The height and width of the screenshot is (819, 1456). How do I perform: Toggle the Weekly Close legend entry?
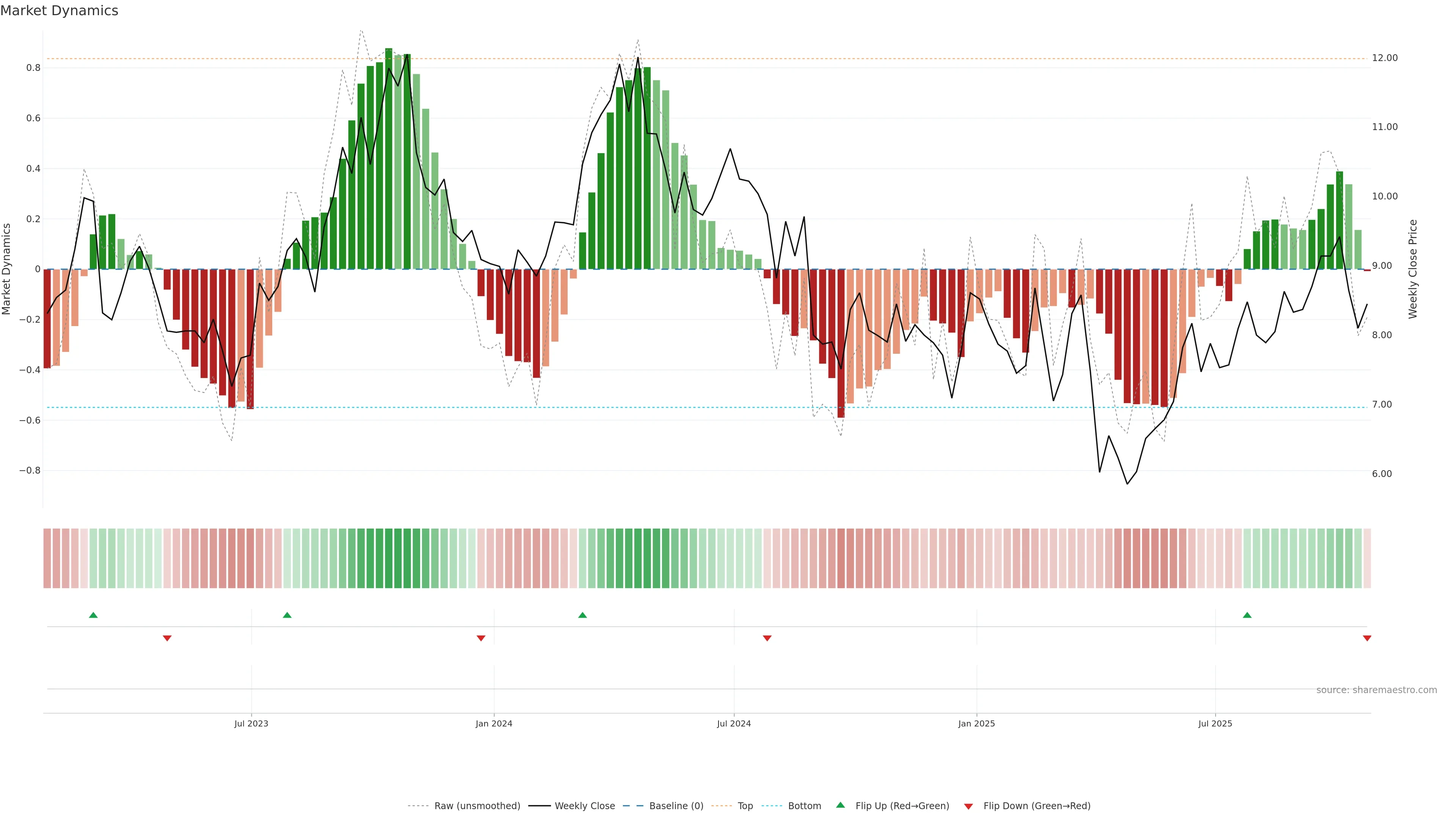tap(584, 806)
